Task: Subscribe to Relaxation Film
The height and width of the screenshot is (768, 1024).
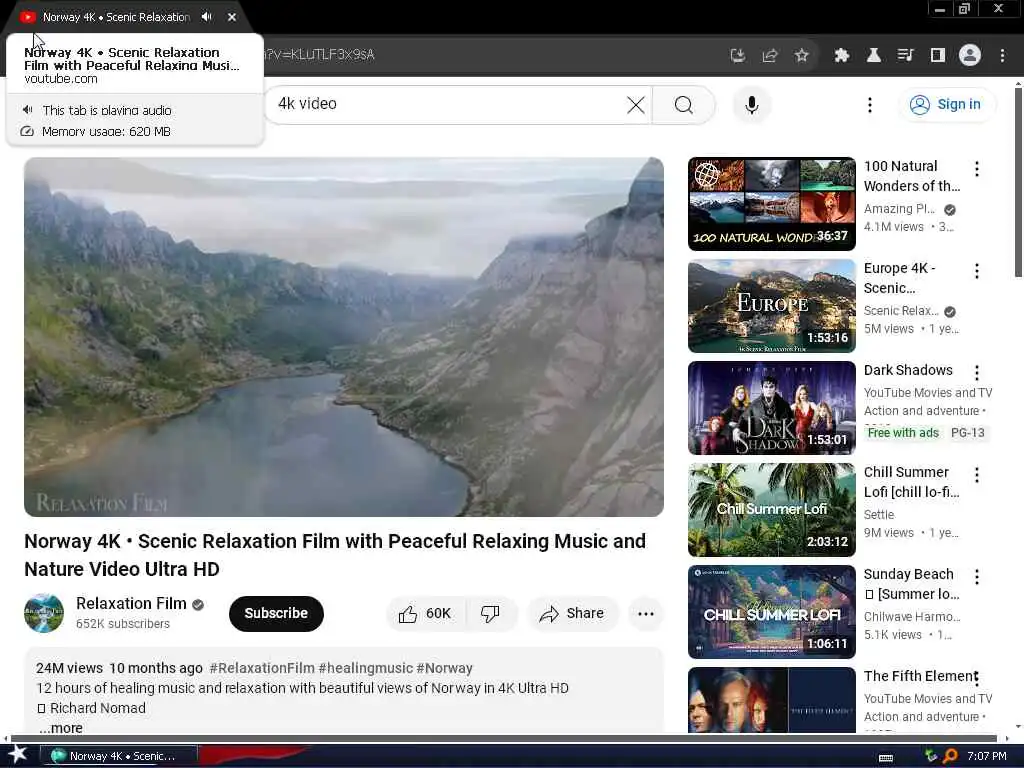Action: [276, 613]
